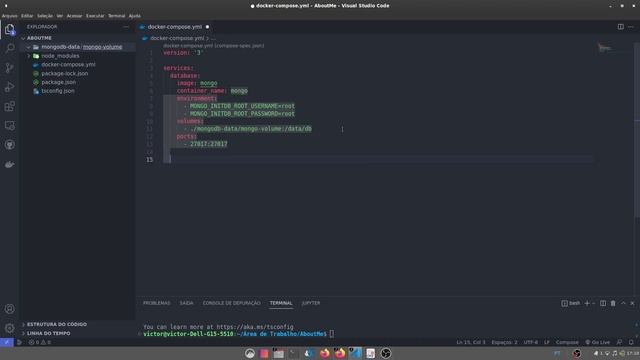Open the Accounts menu icon
Screen dimensions: 640x360
[x=9, y=309]
